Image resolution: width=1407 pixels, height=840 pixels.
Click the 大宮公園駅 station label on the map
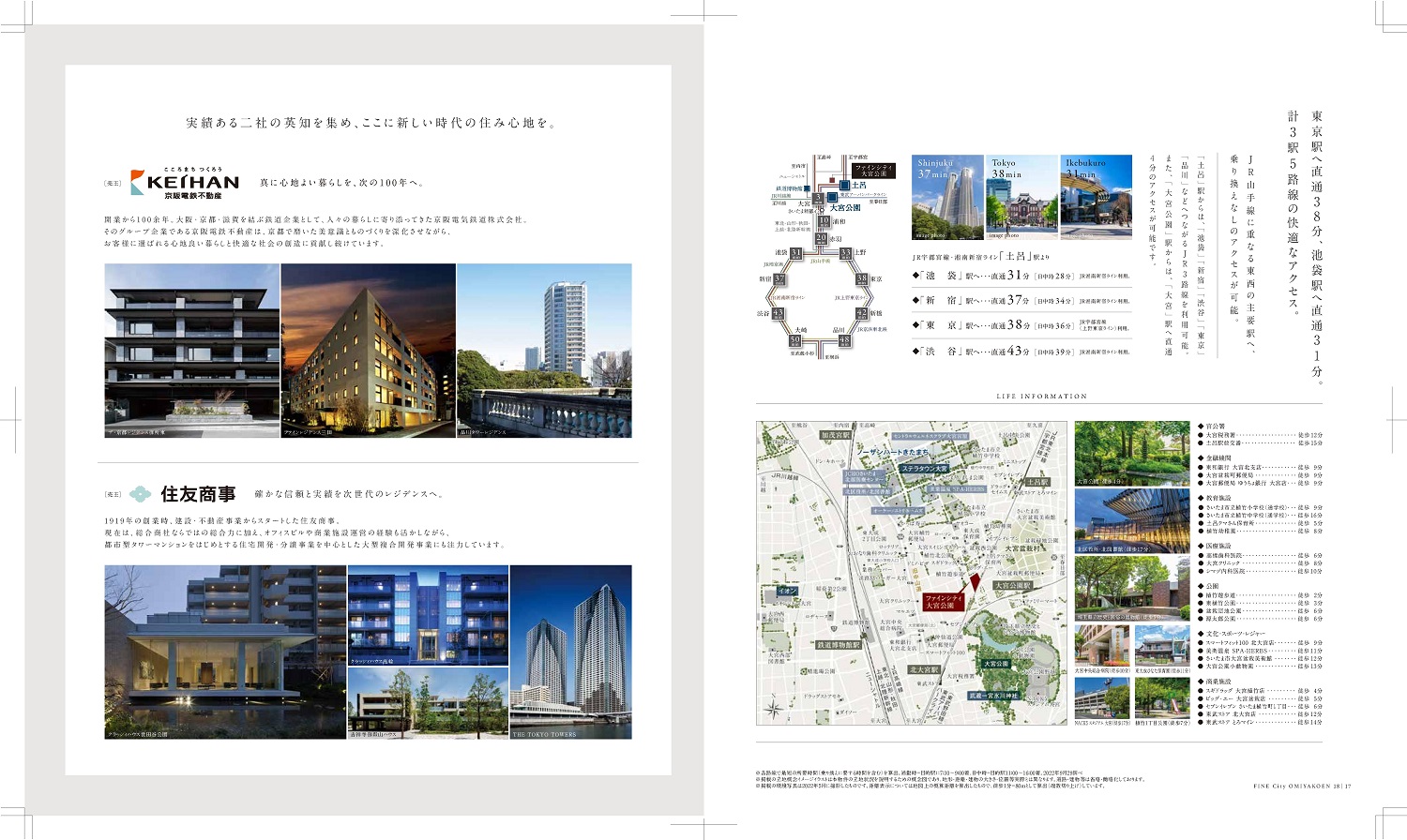pyautogui.click(x=1011, y=585)
